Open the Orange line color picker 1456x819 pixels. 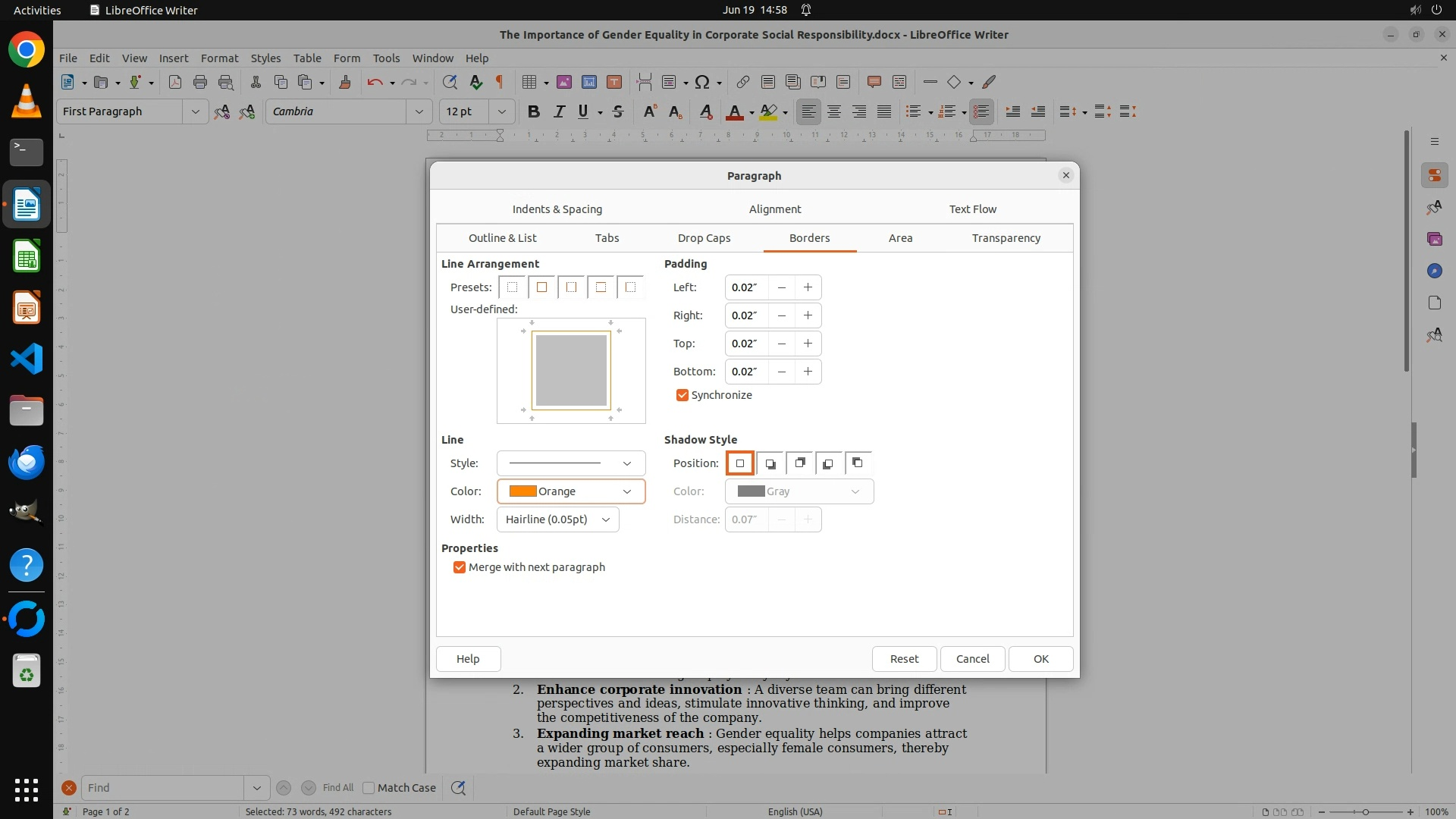[x=570, y=491]
